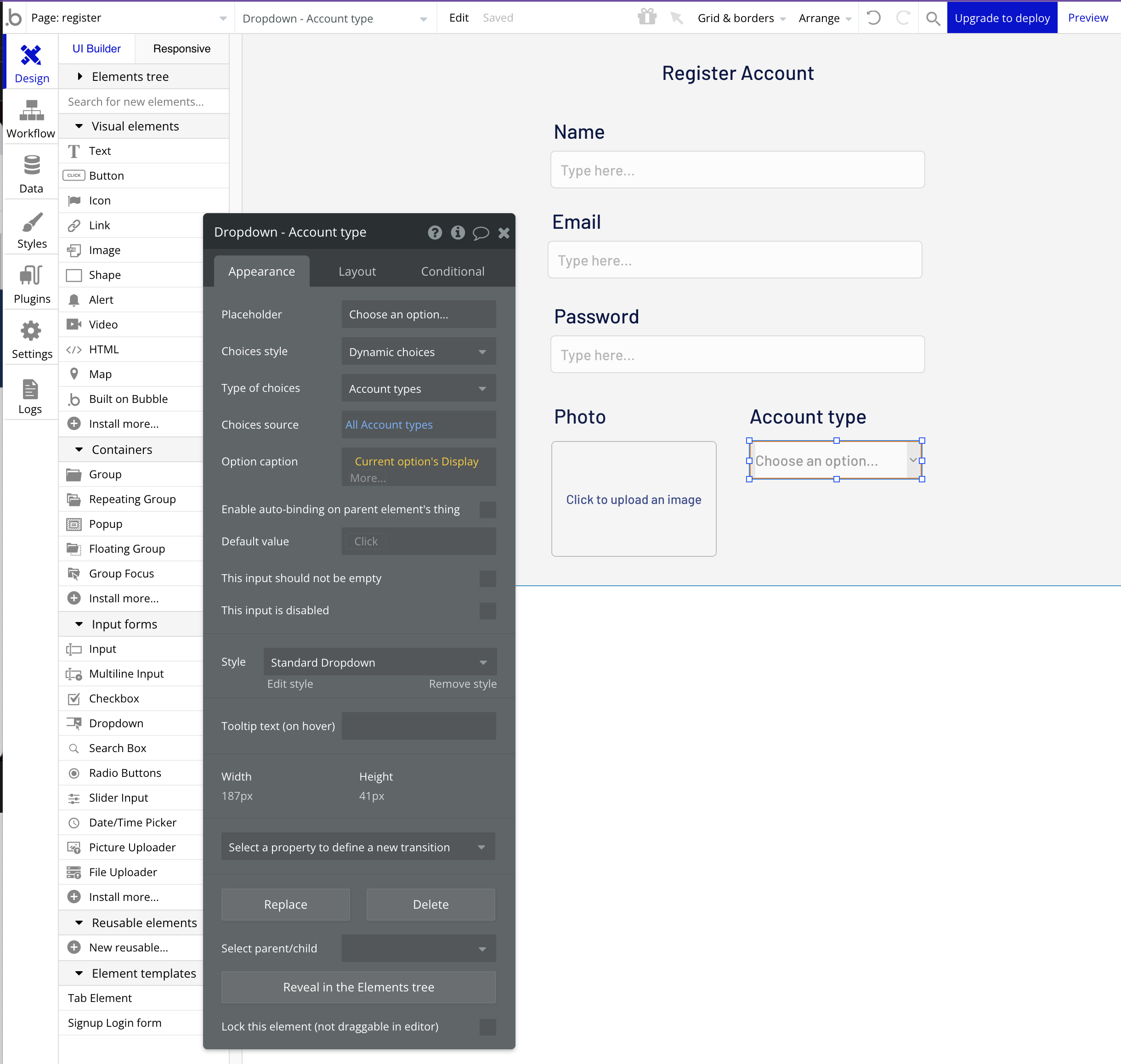The width and height of the screenshot is (1121, 1064).
Task: Click the help question mark icon
Action: pos(435,232)
